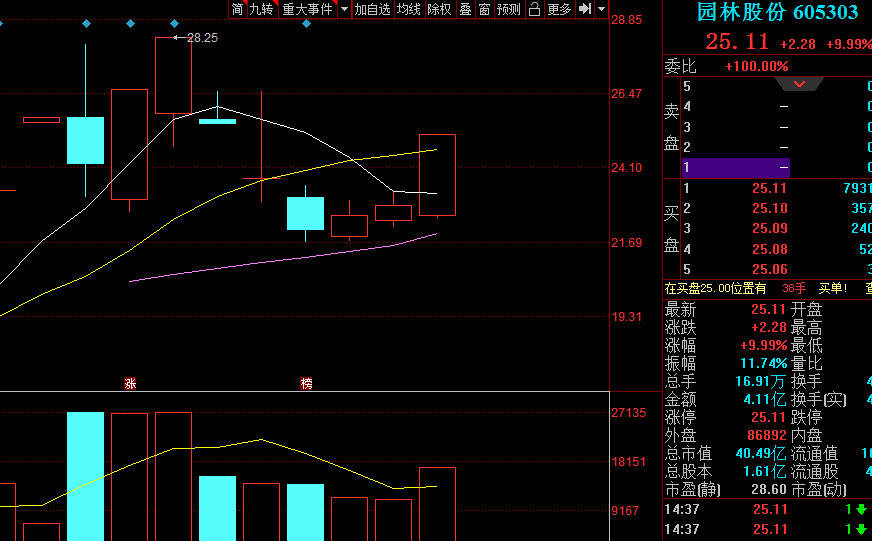This screenshot has height=541, width=872.
Task: Click the 涨 marker below the candles
Action: coord(130,383)
